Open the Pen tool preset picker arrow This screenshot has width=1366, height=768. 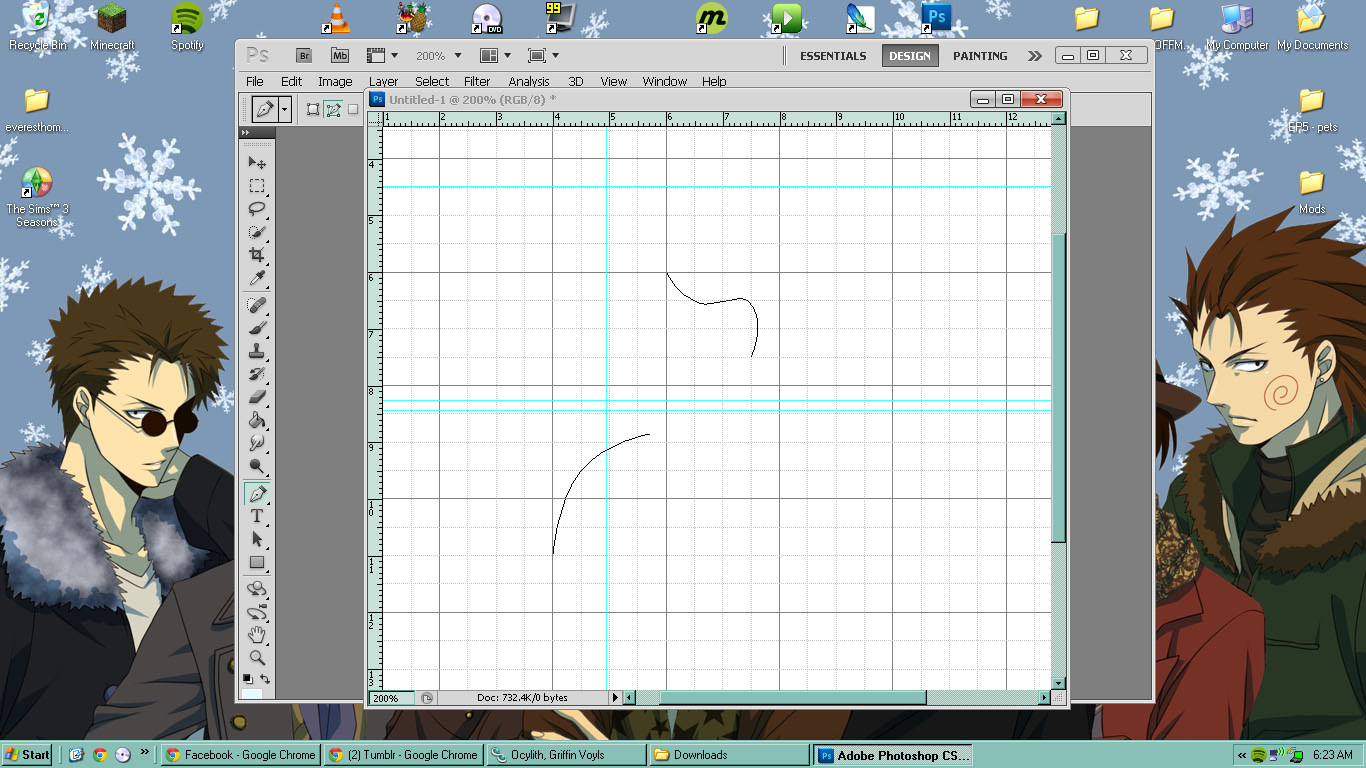(x=285, y=110)
